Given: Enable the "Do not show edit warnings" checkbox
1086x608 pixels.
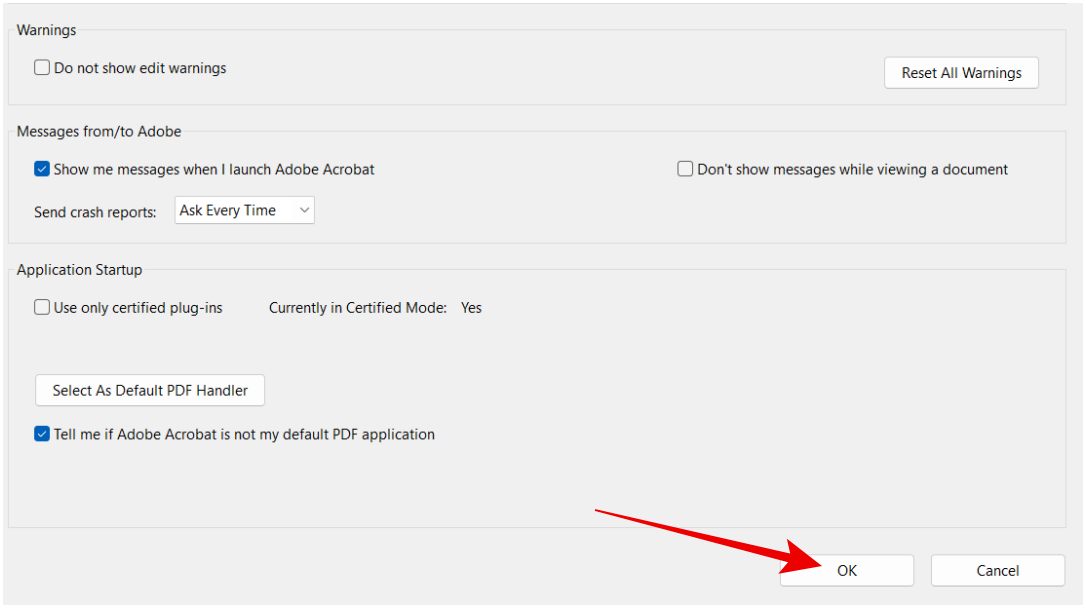Looking at the screenshot, I should [41, 67].
